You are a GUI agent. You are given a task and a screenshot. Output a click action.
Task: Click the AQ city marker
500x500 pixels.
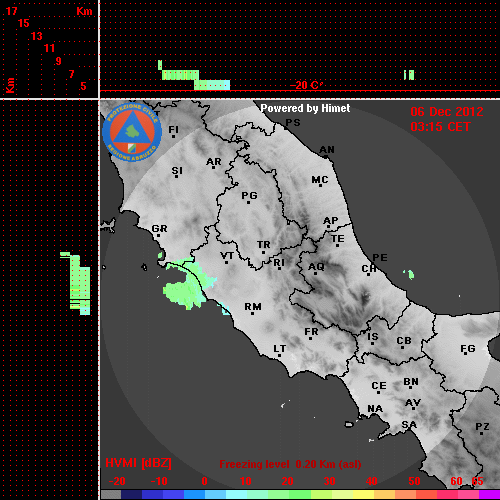(315, 273)
